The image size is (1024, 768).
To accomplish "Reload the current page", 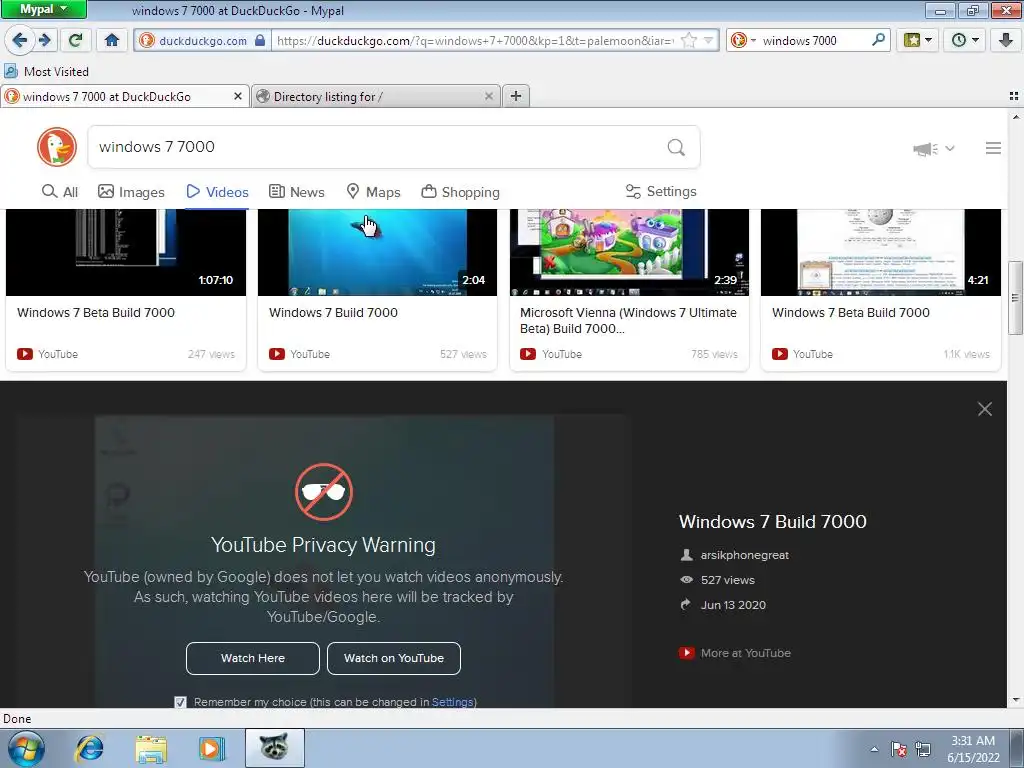I will pyautogui.click(x=76, y=40).
